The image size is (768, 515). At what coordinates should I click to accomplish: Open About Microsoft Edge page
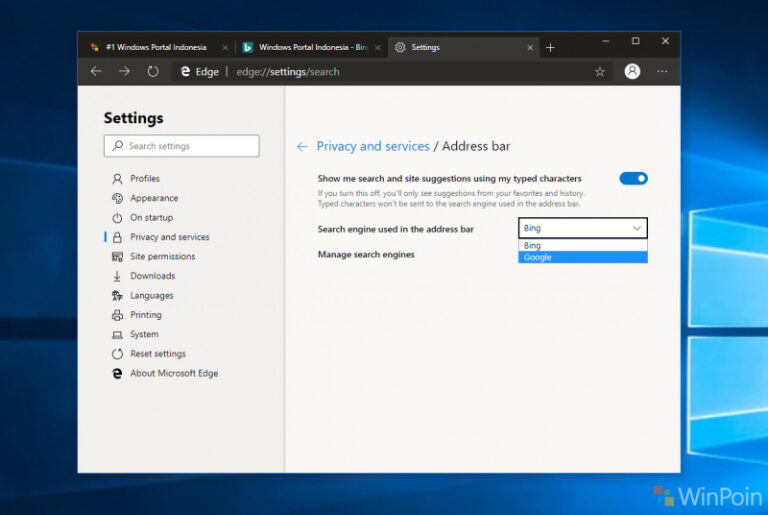[174, 373]
